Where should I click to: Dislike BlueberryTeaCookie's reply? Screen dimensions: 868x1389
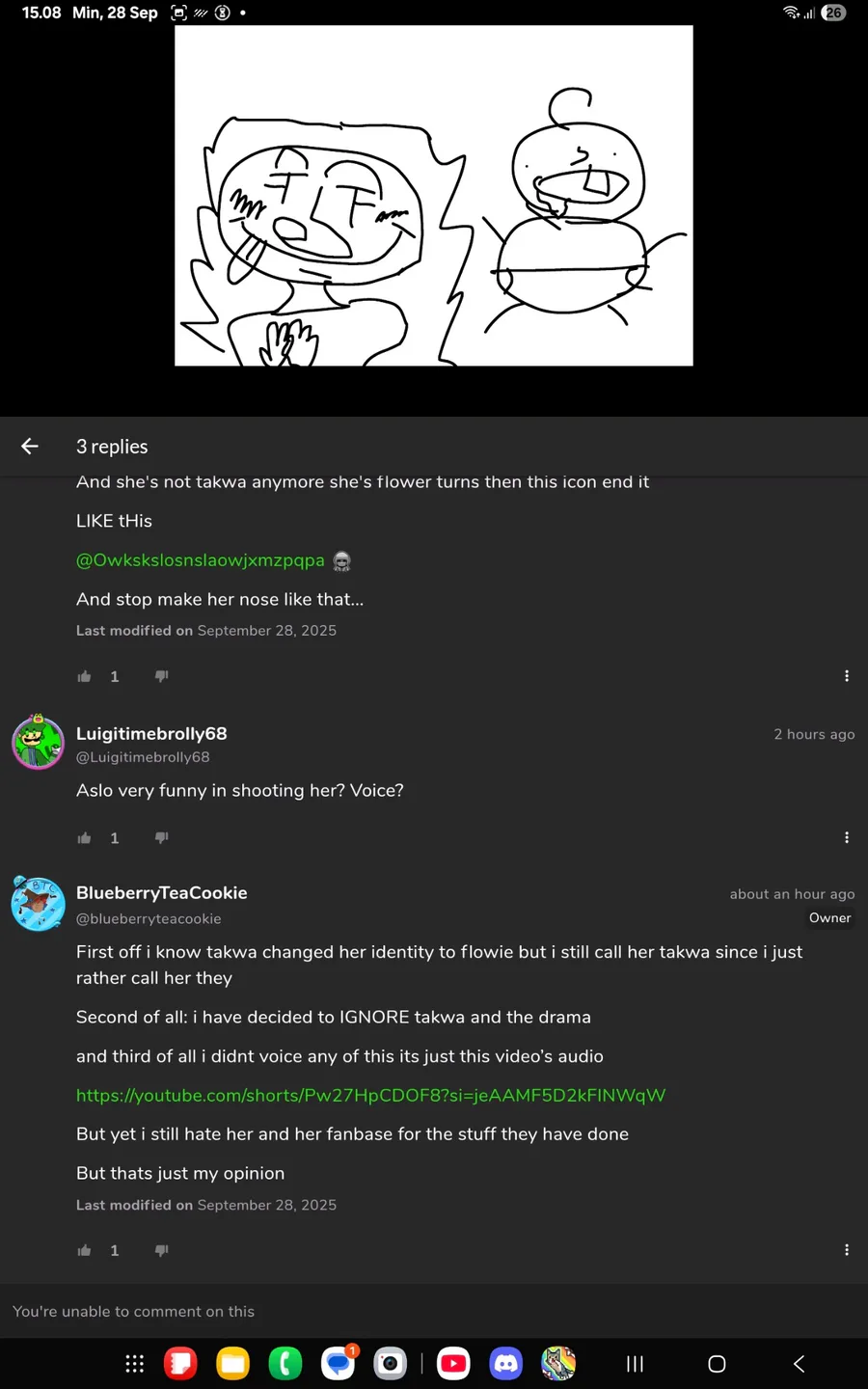click(x=161, y=1250)
